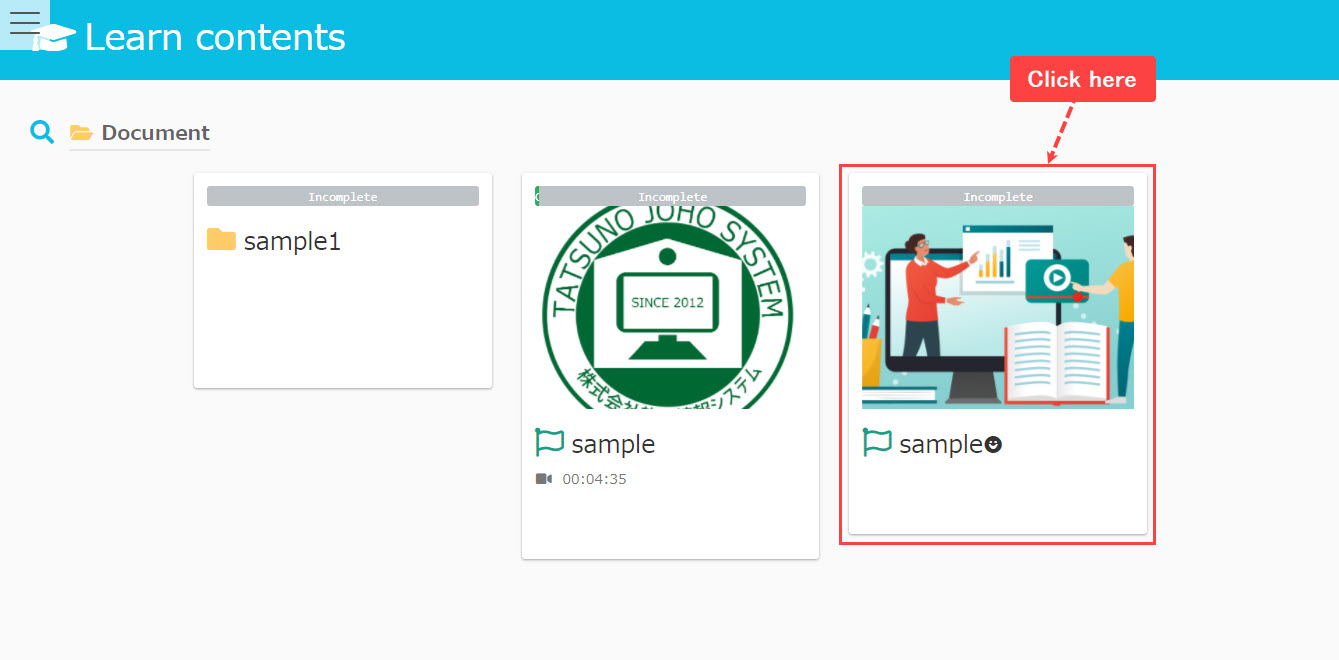The image size is (1339, 660).
Task: Select the Document breadcrumb folder
Action: pos(155,133)
